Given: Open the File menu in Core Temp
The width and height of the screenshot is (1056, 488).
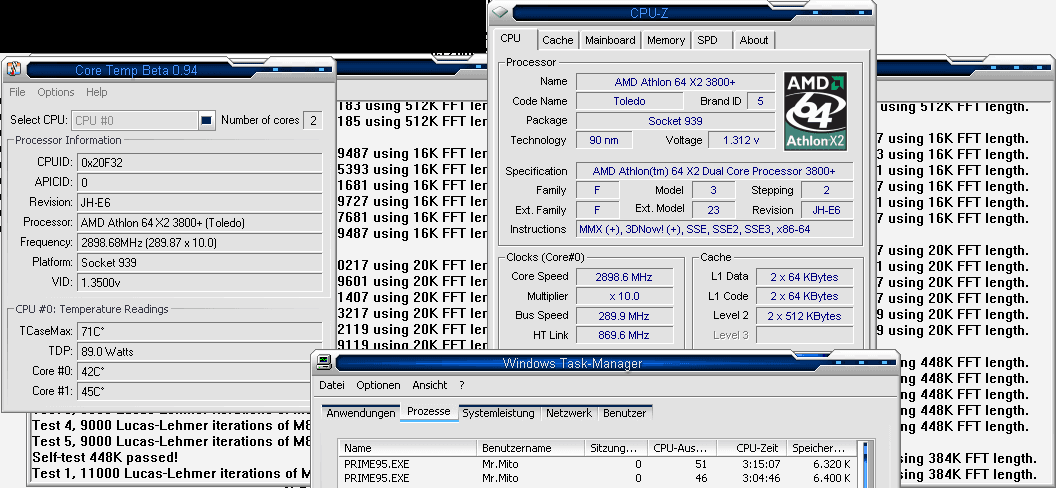Looking at the screenshot, I should 18,92.
